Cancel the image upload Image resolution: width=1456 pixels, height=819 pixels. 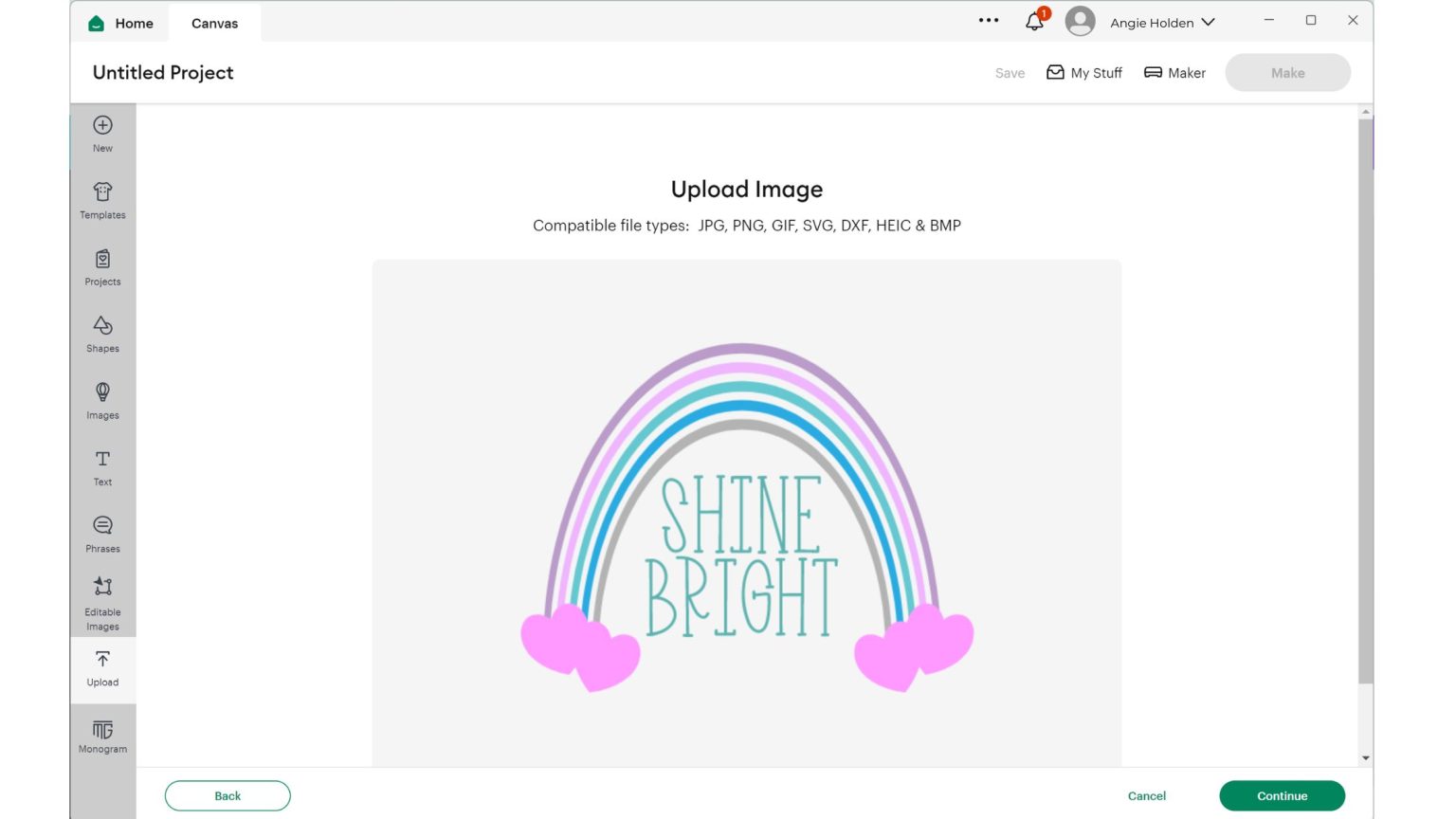(x=1146, y=796)
